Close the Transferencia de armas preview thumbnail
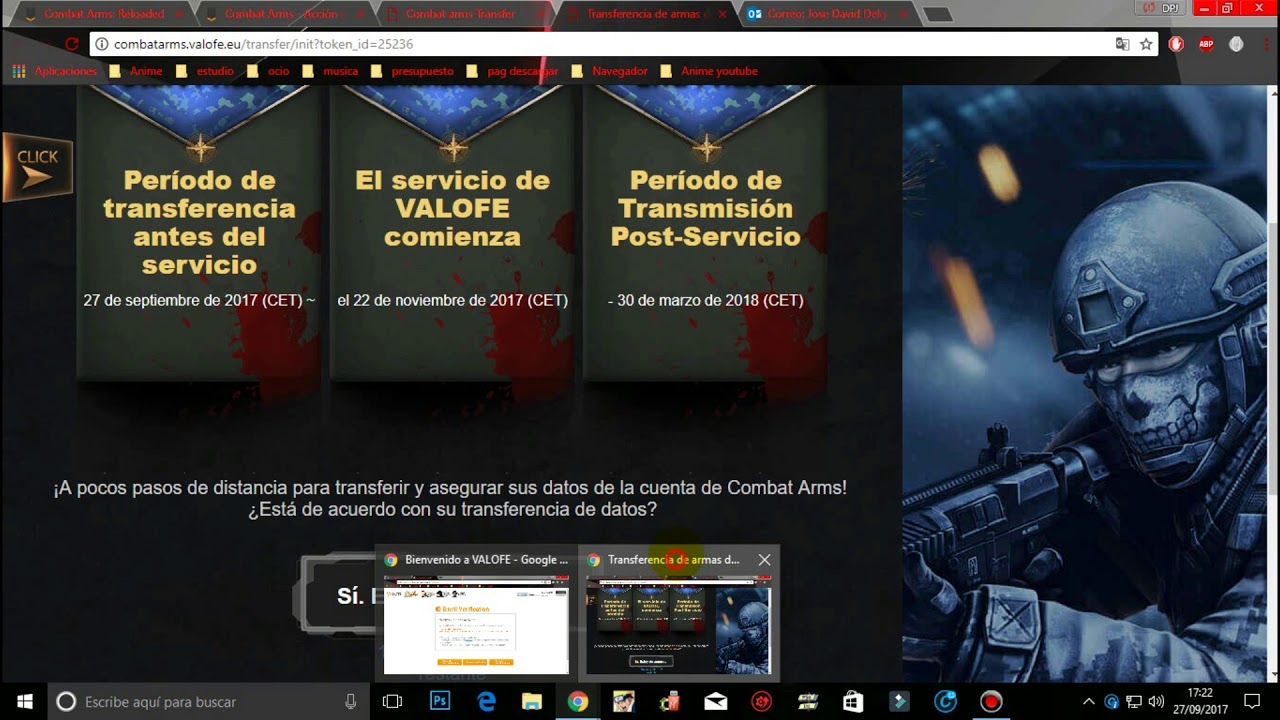Screen dimensions: 1280x720 click(x=764, y=560)
